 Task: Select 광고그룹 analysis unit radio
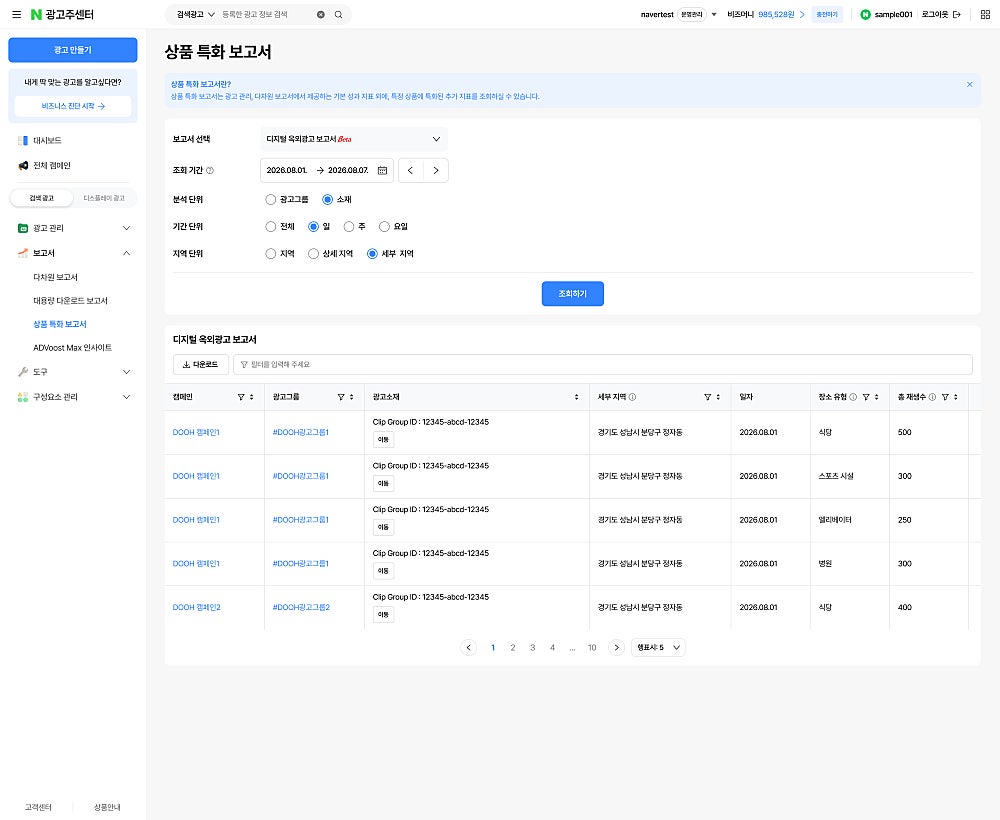click(270, 200)
